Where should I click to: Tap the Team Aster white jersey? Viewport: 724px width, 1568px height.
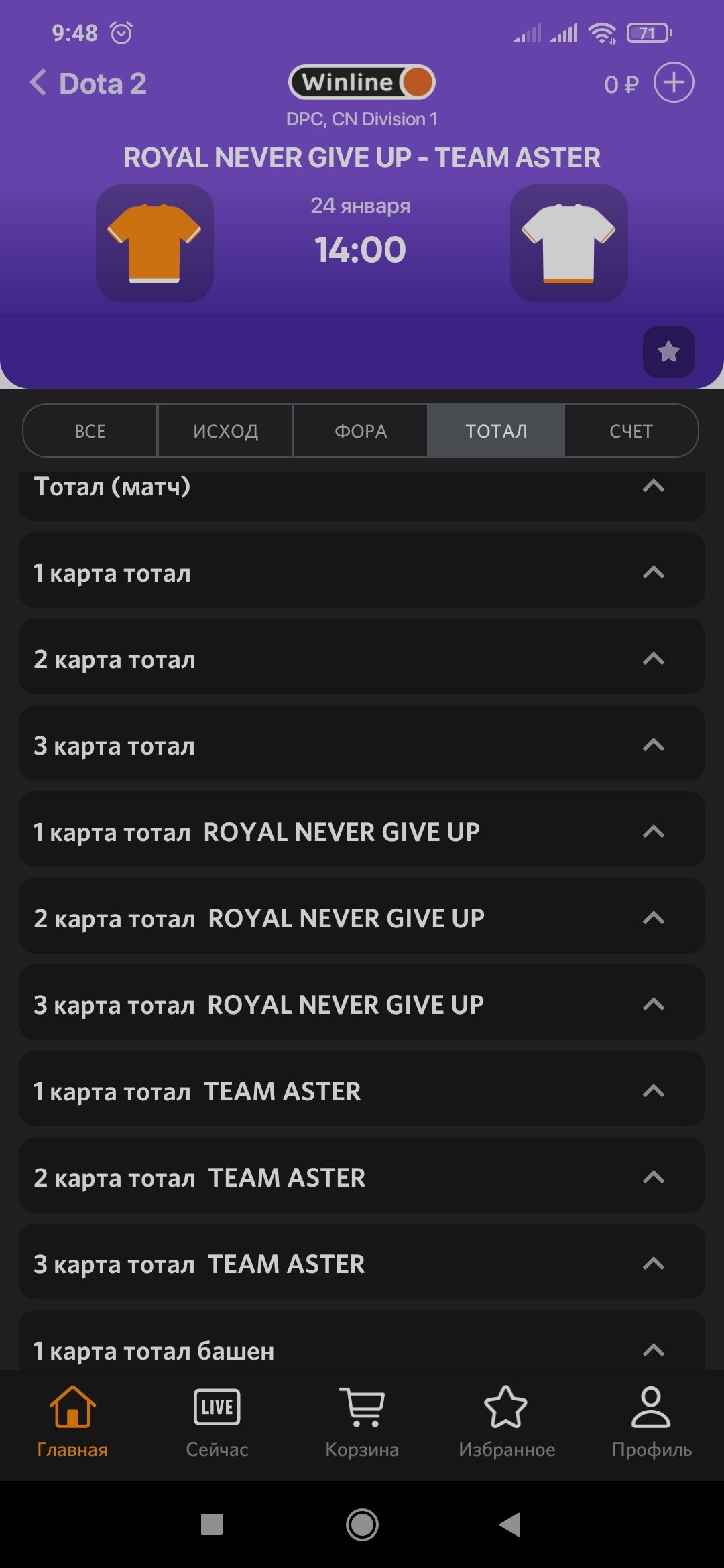tap(568, 243)
